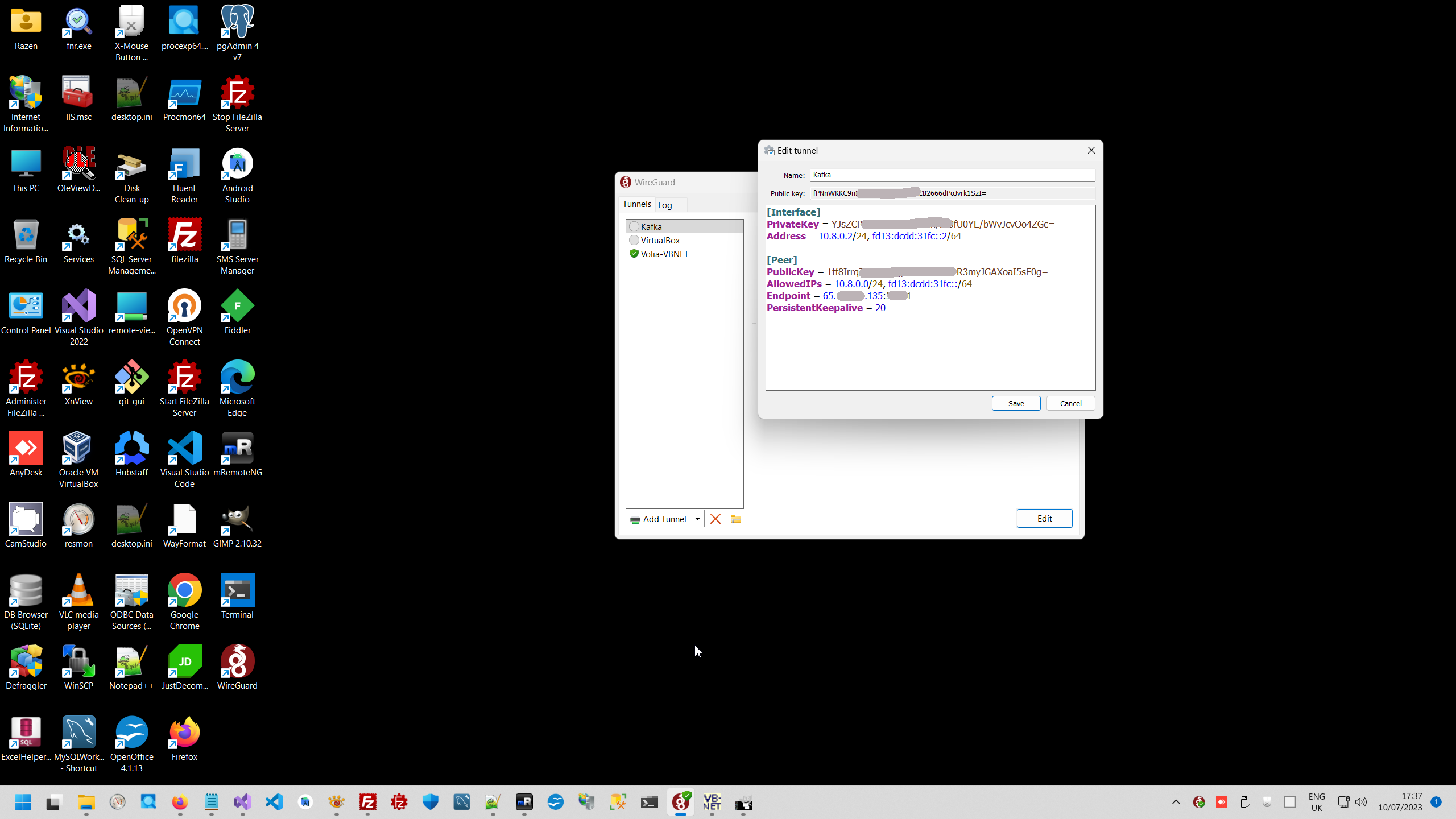1456x819 pixels.
Task: Select the Kafka tunnel in list
Action: click(x=651, y=226)
